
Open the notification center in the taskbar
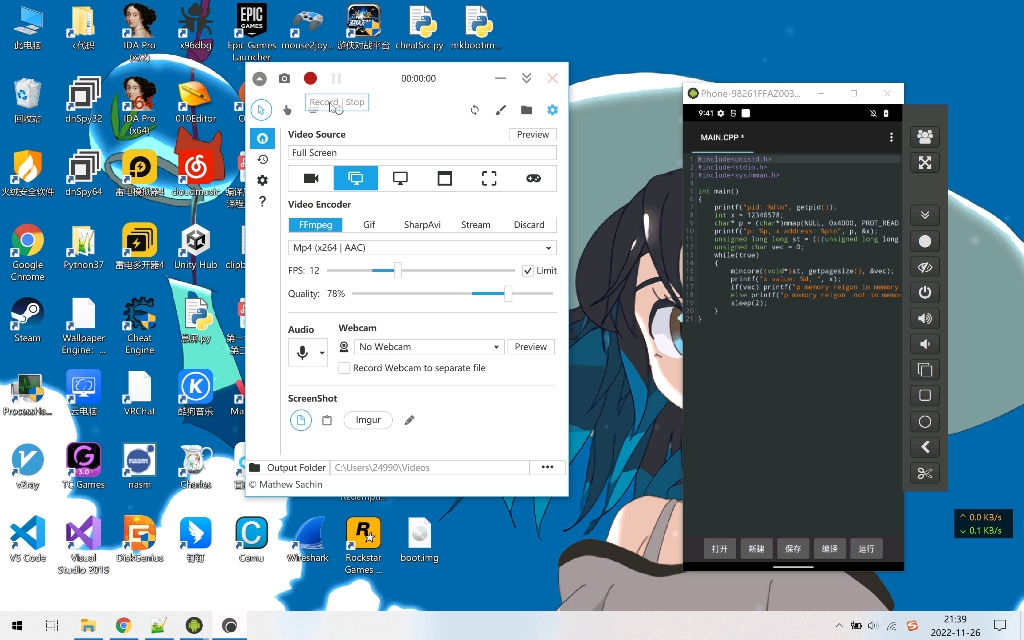click(1000, 626)
